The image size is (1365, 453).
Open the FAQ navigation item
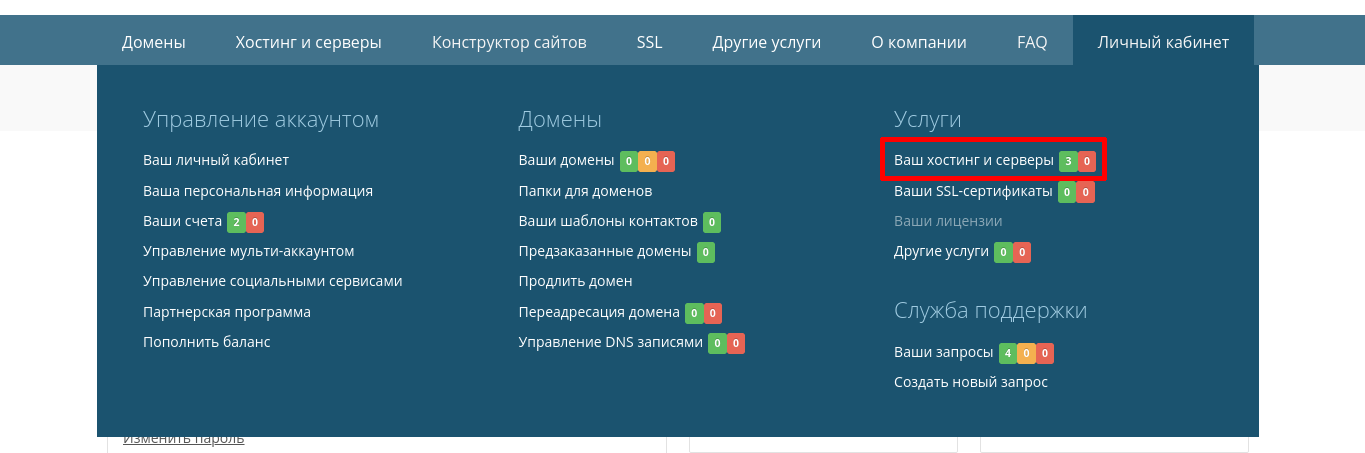click(1031, 42)
